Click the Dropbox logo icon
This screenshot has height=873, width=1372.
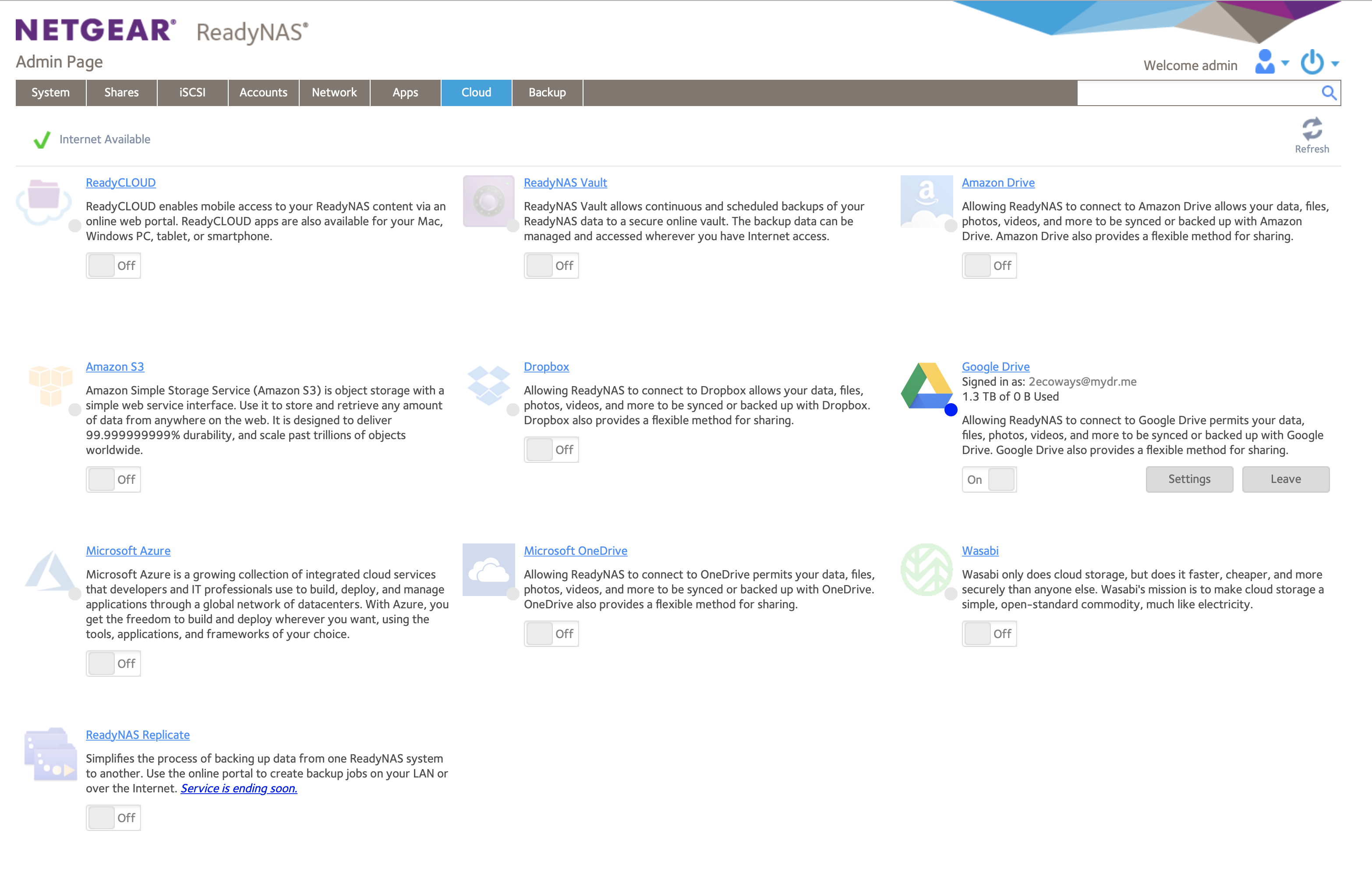[488, 385]
